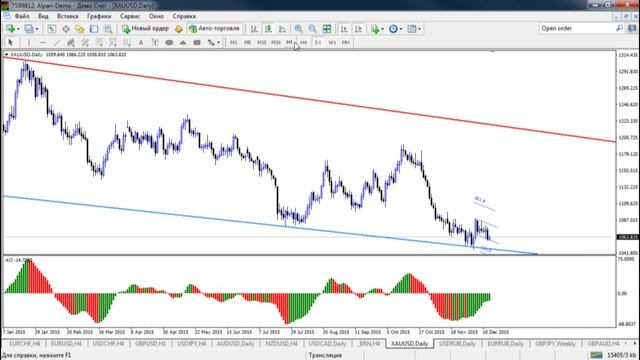Viewport: 640px width, 360px height.
Task: Switch to line chart mode
Action: pyautogui.click(x=282, y=29)
